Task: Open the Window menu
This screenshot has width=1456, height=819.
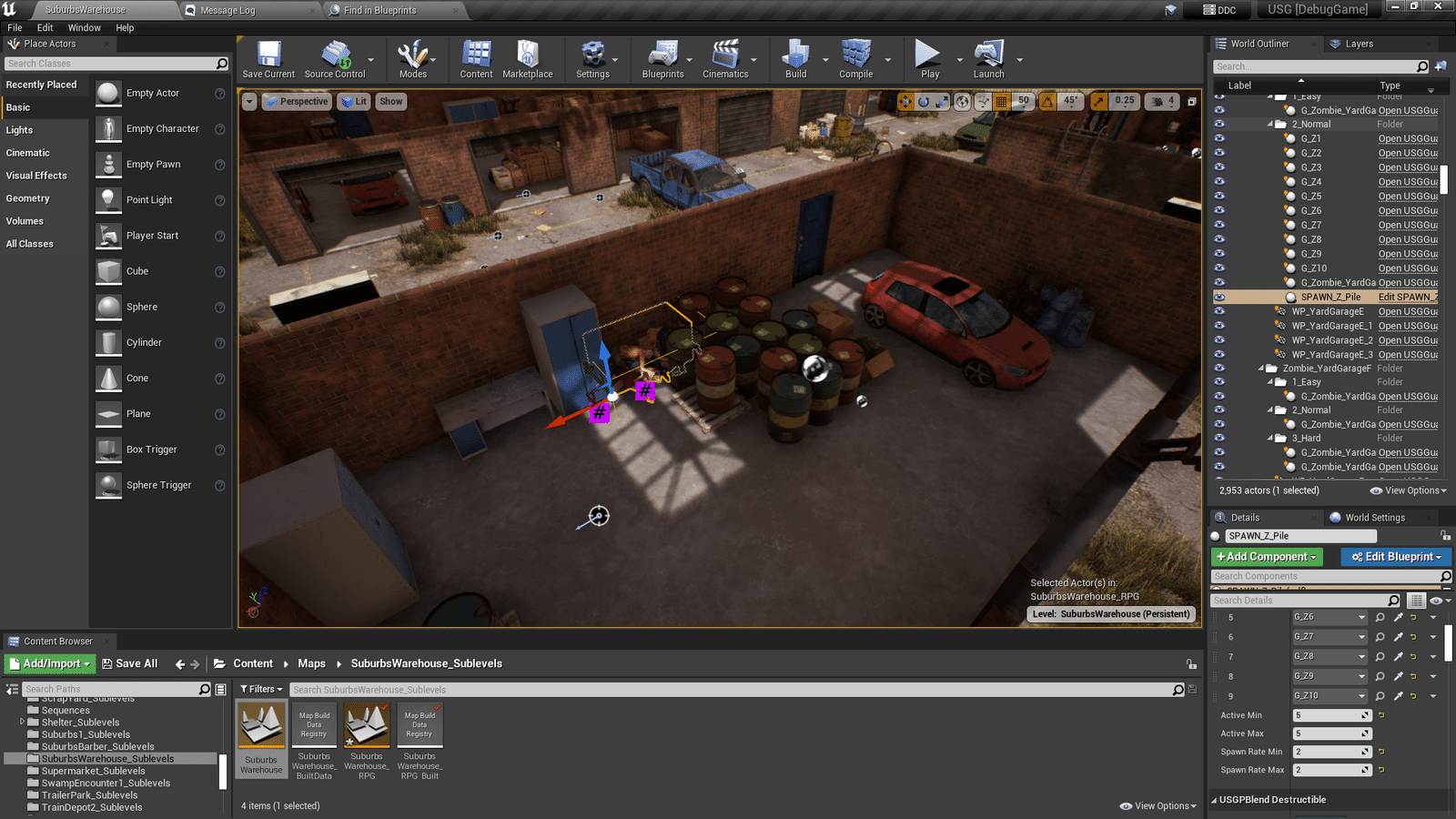Action: 84,28
